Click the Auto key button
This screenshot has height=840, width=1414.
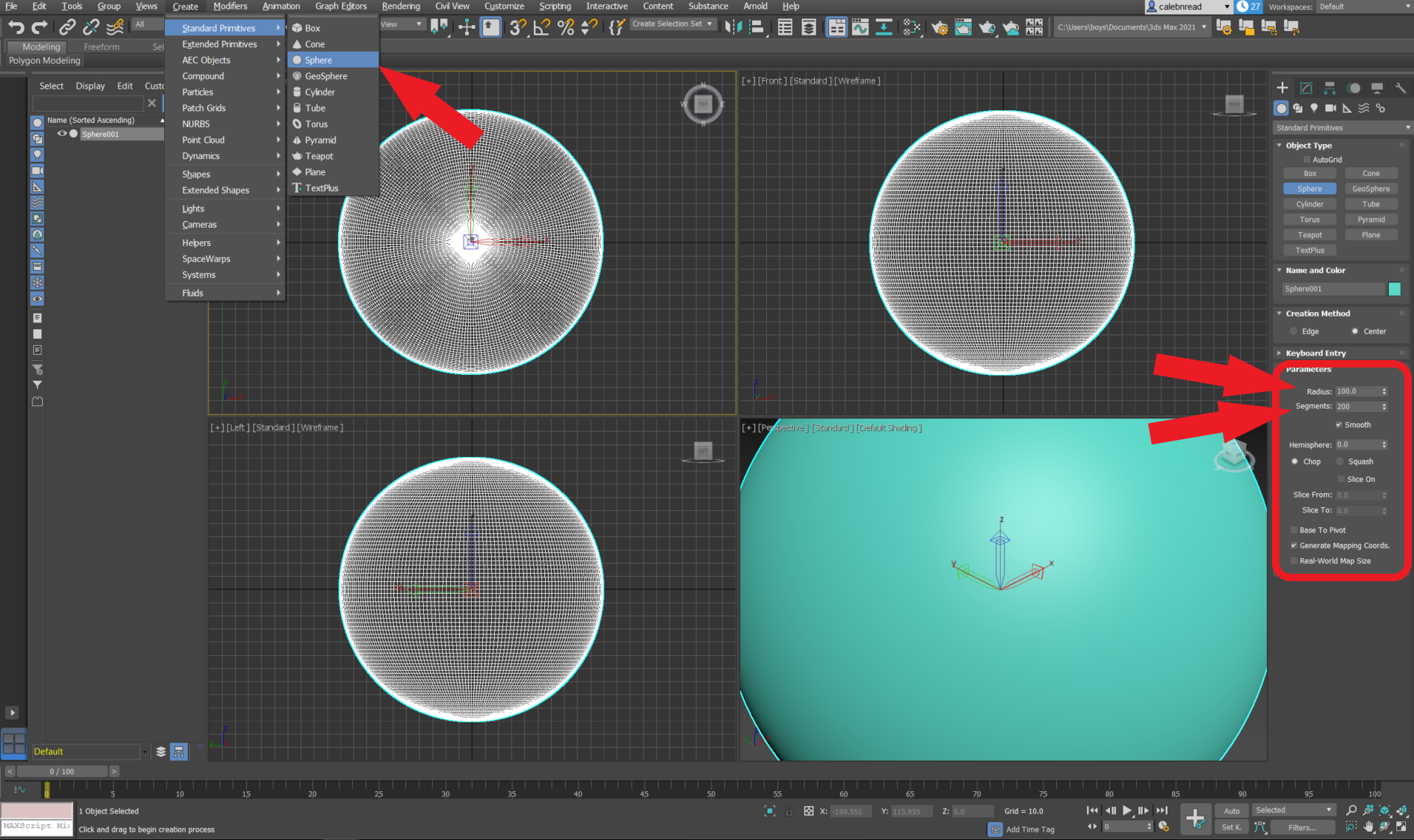[x=1231, y=811]
